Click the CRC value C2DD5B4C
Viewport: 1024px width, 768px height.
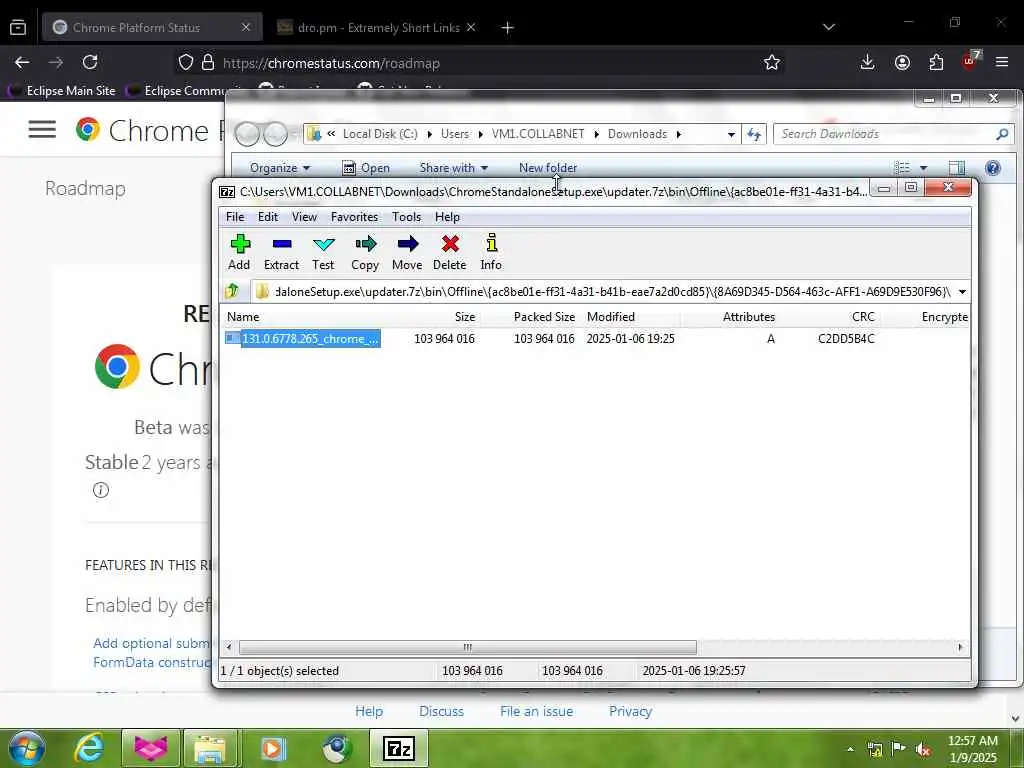846,338
